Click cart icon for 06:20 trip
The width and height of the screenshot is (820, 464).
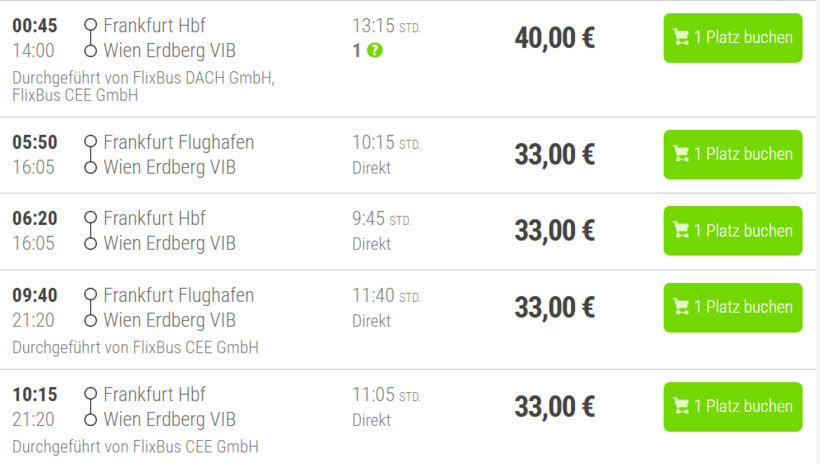(x=681, y=231)
